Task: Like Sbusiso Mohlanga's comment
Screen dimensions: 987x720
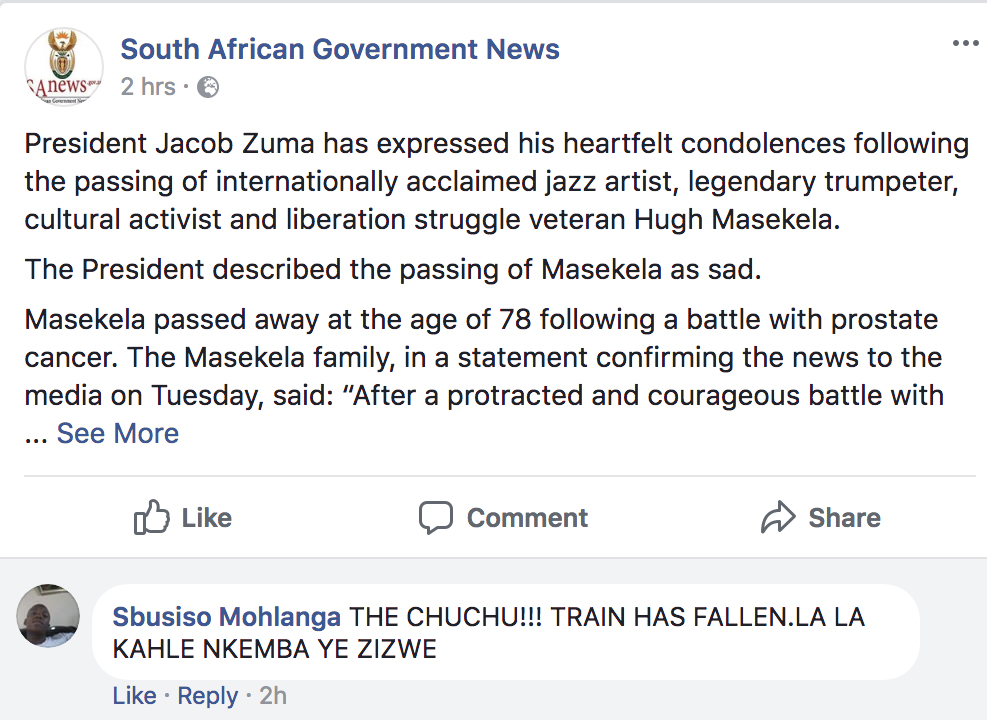Action: 135,696
